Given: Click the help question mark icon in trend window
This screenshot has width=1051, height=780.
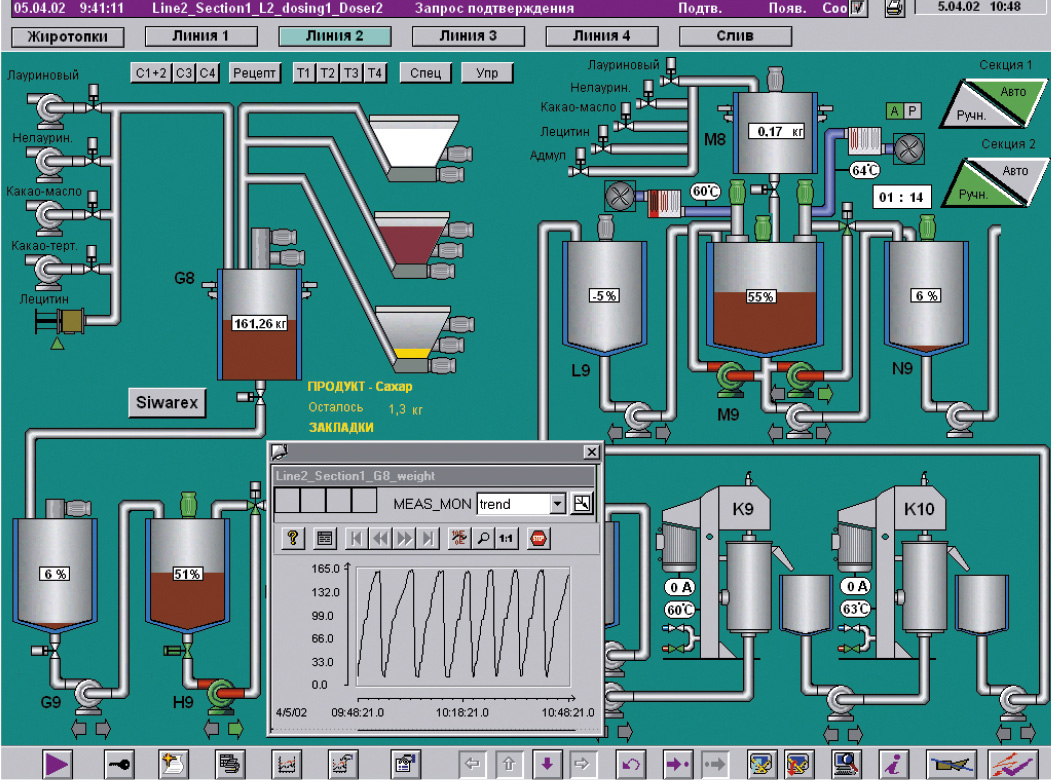Looking at the screenshot, I should pos(294,538).
